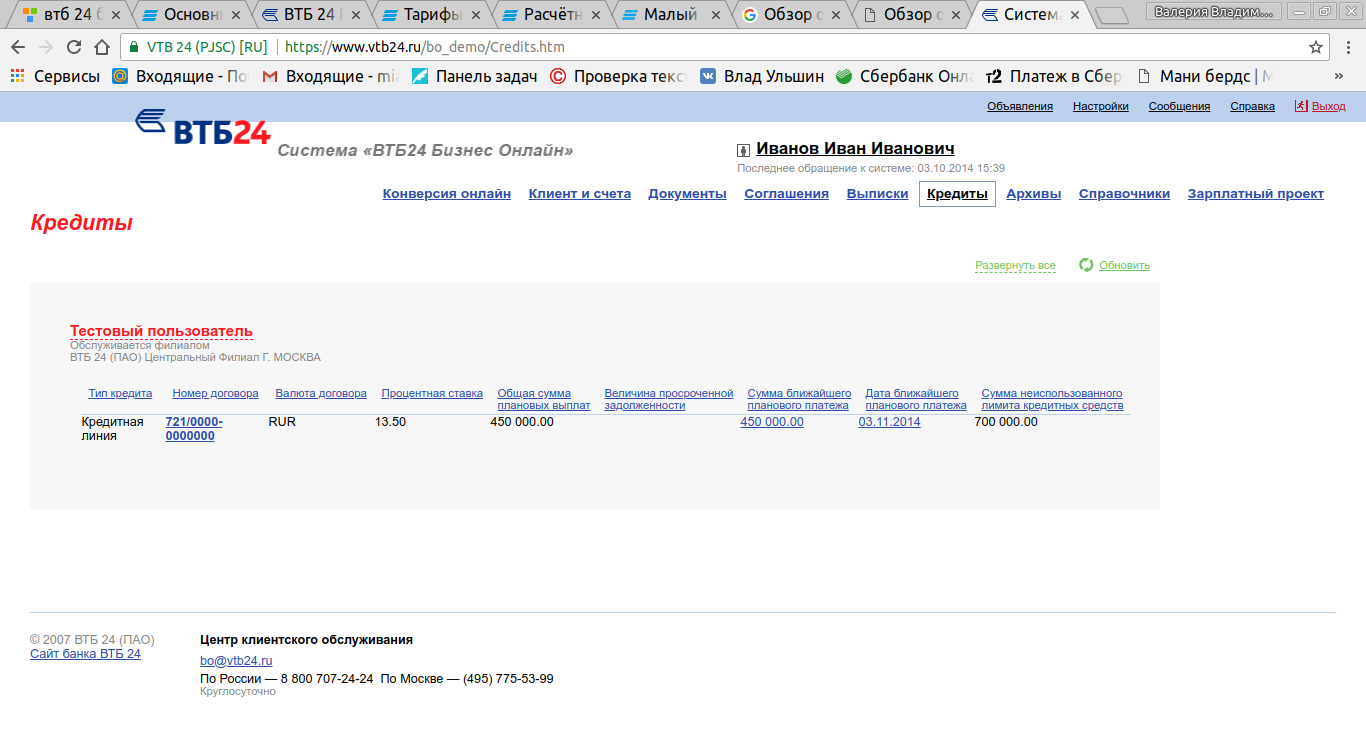The image size is (1366, 738).
Task: Click the browser home icon
Action: 102,47
